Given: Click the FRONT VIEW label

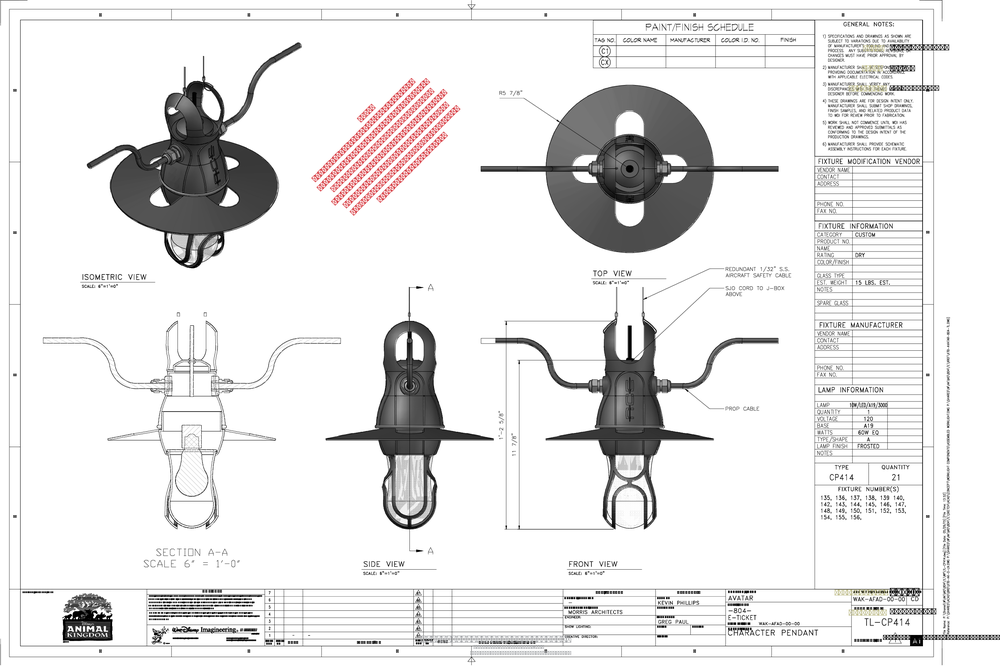Looking at the screenshot, I should pos(593,564).
